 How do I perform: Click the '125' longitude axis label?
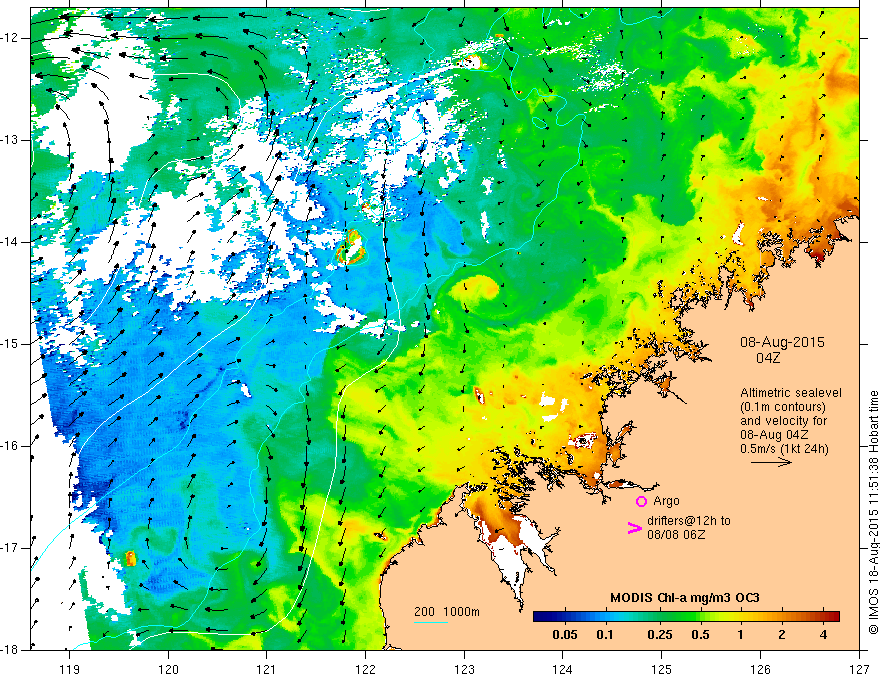coord(662,669)
